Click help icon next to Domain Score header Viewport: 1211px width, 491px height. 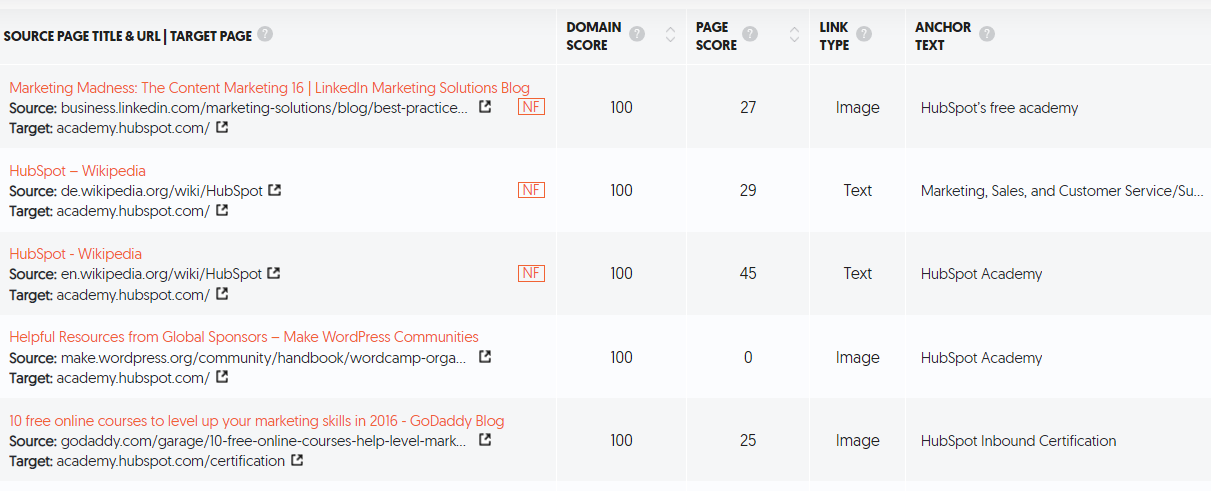tap(637, 35)
